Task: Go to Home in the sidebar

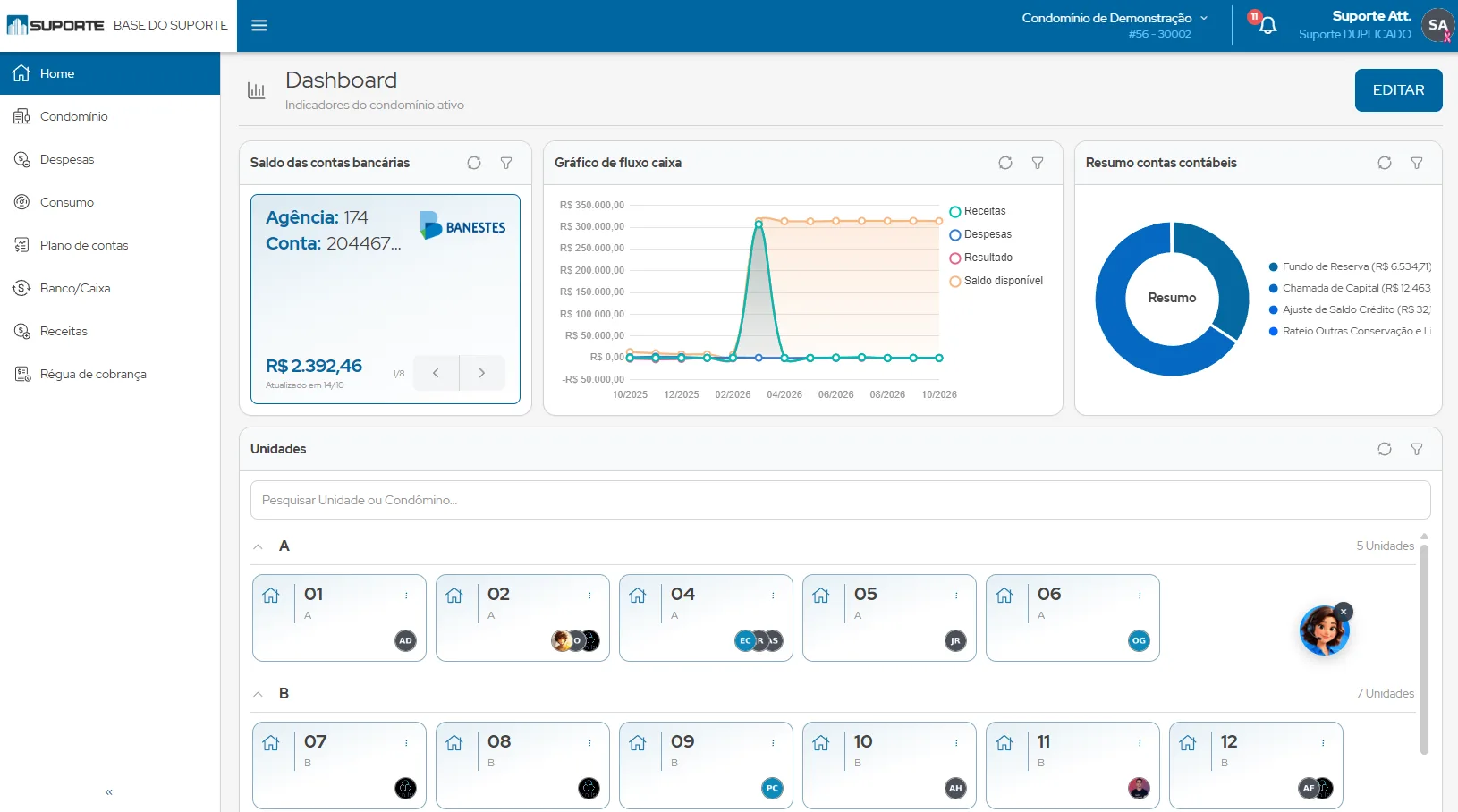Action: pos(110,73)
